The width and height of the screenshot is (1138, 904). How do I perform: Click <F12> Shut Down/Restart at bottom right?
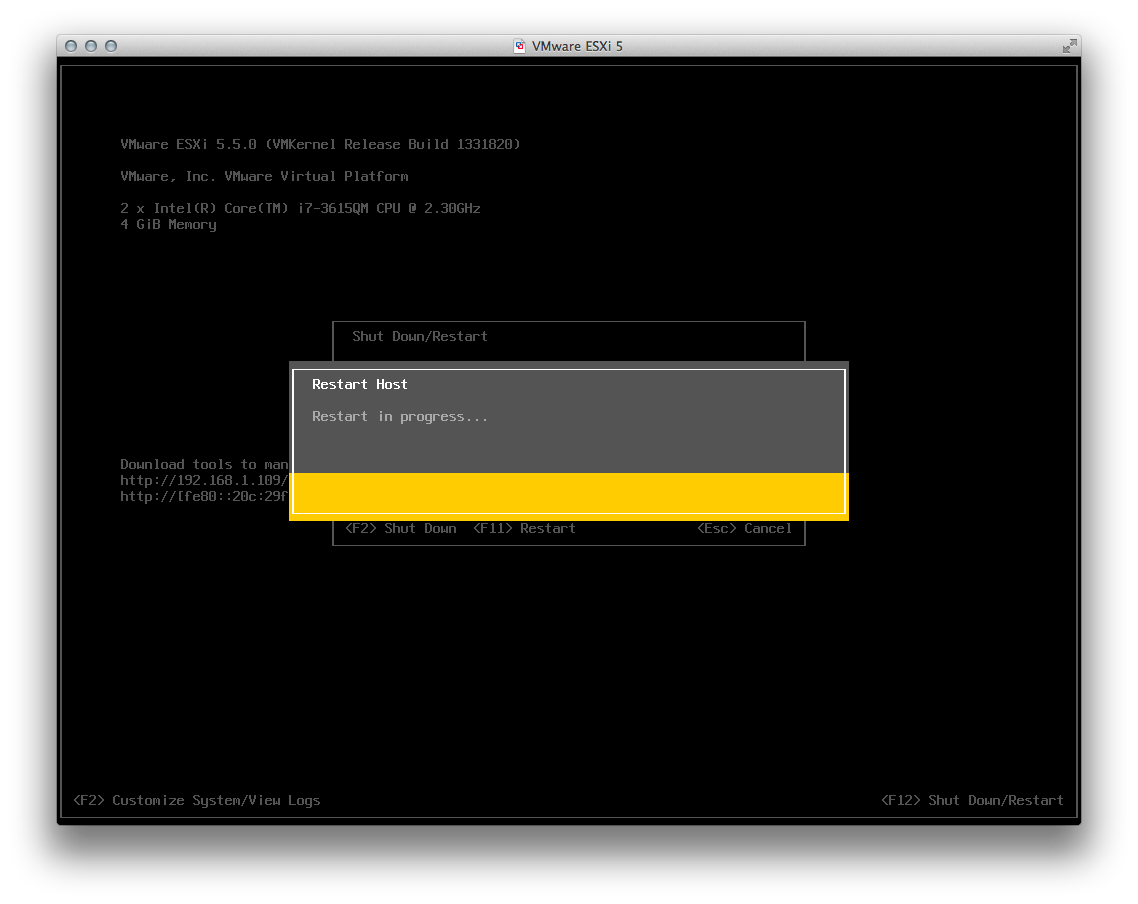(x=972, y=800)
